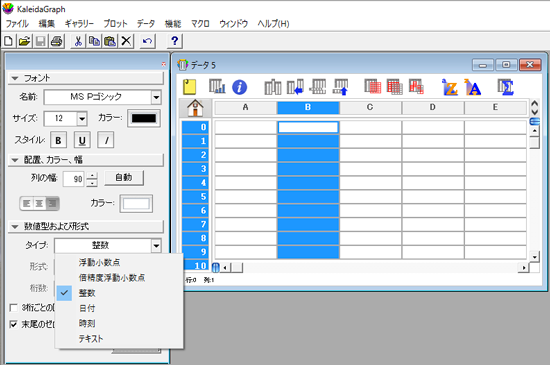Open the ギャラリー menu
Image resolution: width=550 pixels, height=365 pixels.
pyautogui.click(x=79, y=24)
